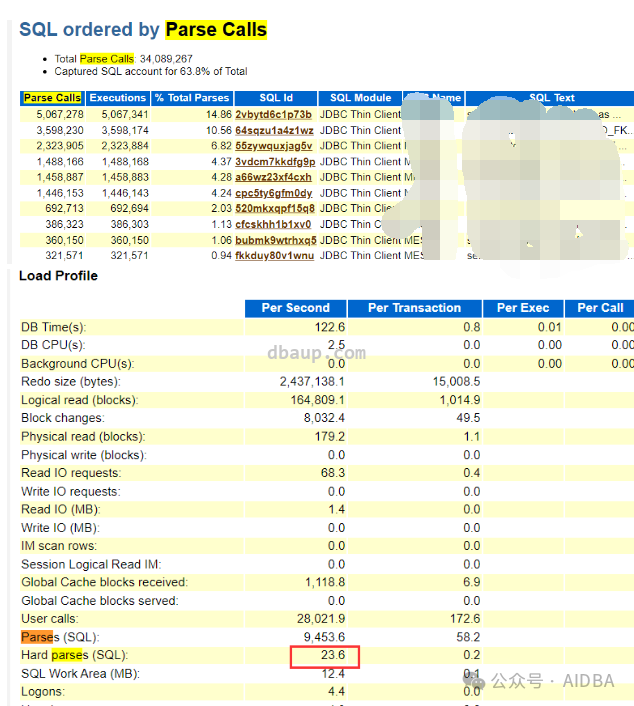Click percent total parses value 10.56
Viewport: 634px width, 706px height.
coord(219,130)
